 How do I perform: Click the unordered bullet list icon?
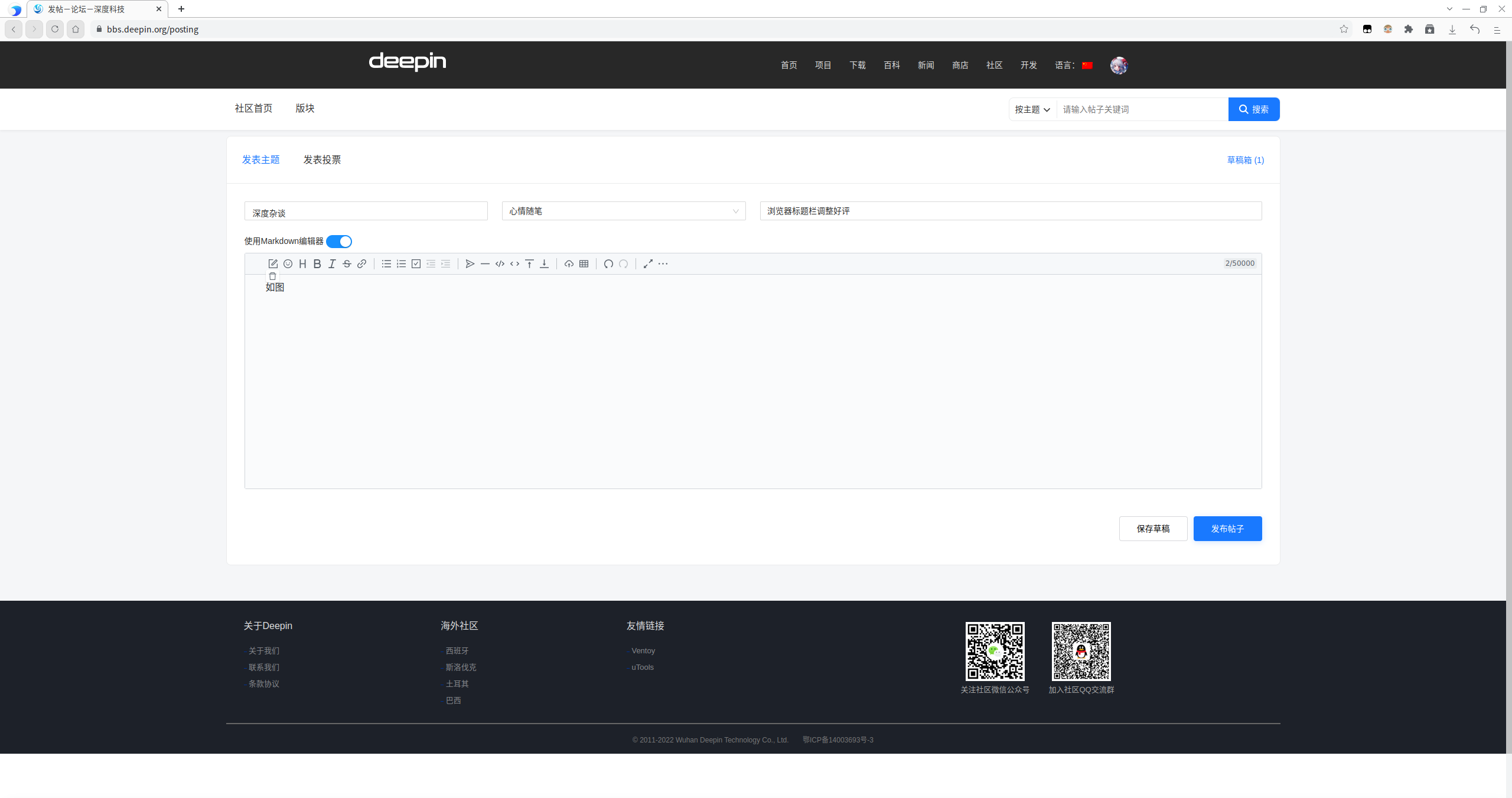coord(386,264)
